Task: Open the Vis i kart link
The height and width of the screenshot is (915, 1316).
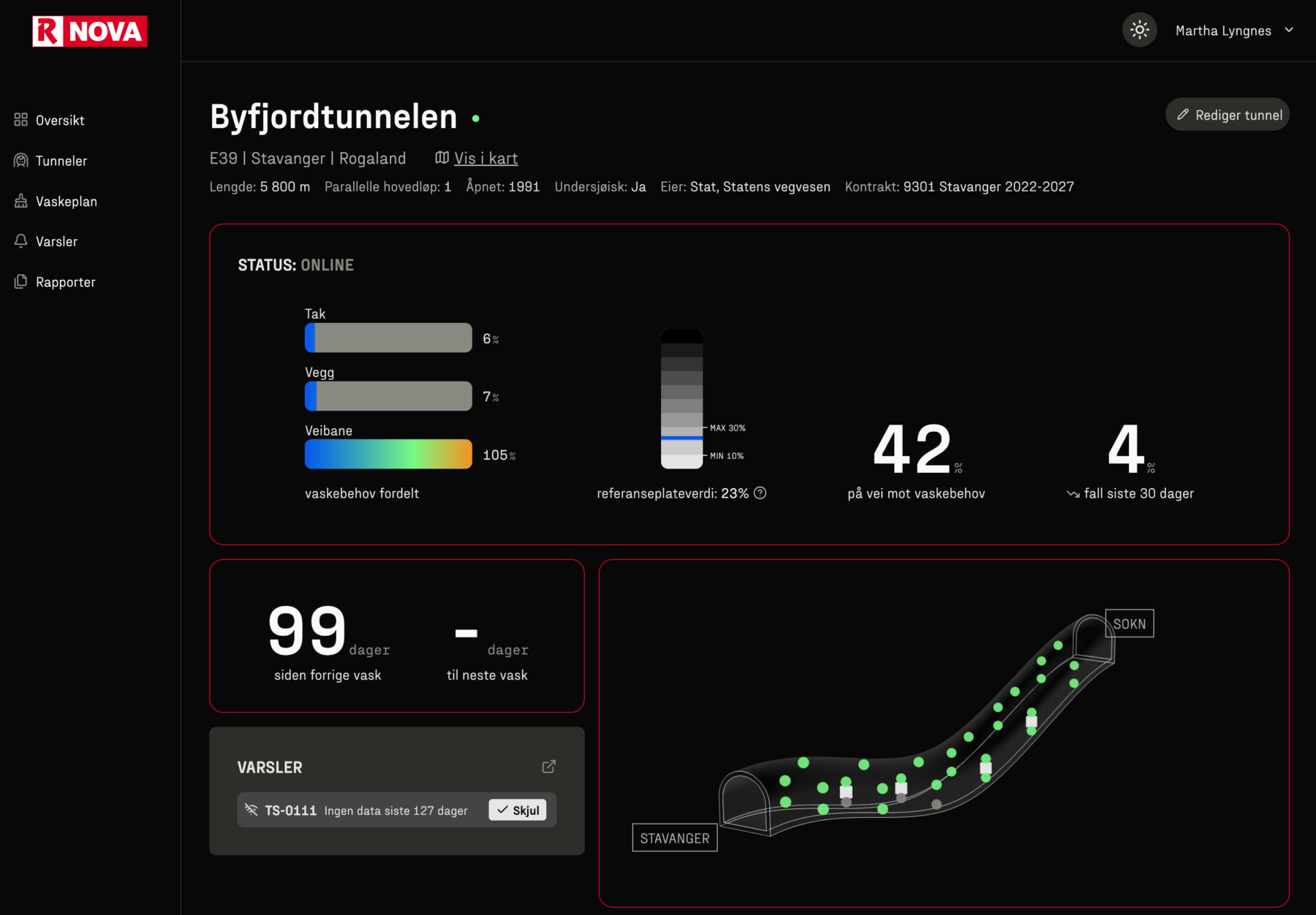Action: coord(485,159)
